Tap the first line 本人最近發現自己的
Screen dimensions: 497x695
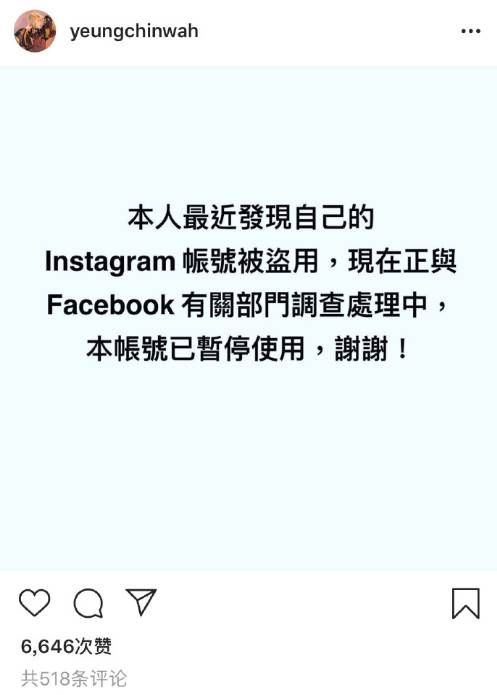(x=251, y=217)
